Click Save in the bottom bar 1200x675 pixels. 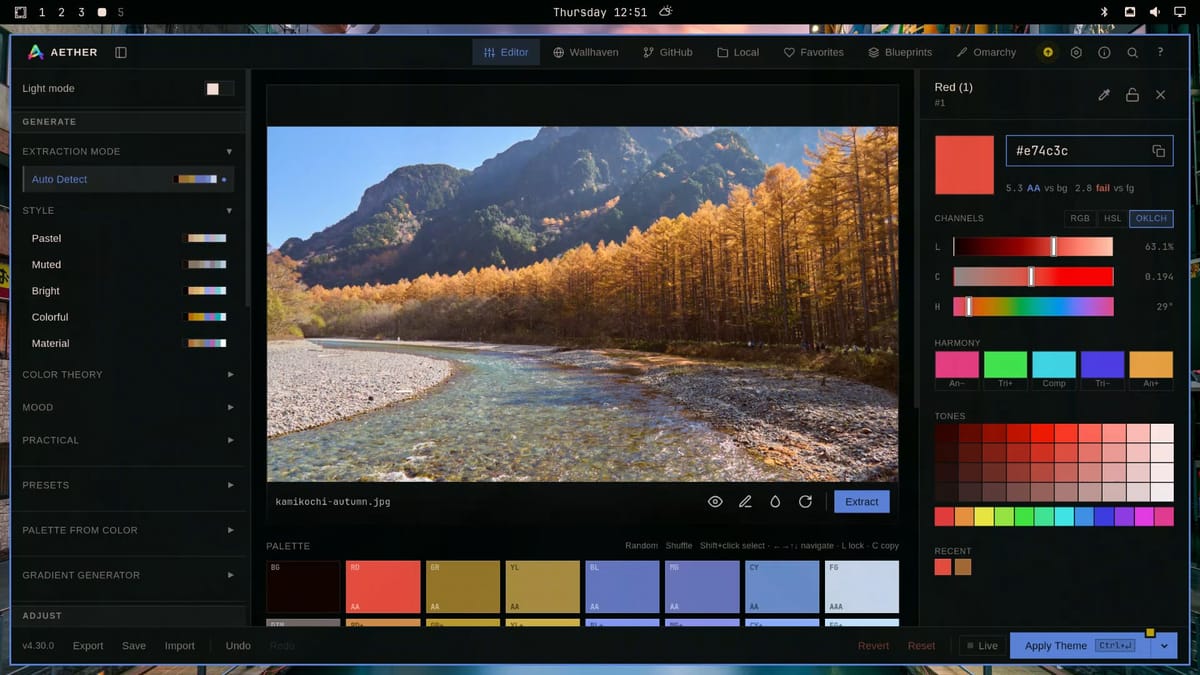click(x=134, y=646)
